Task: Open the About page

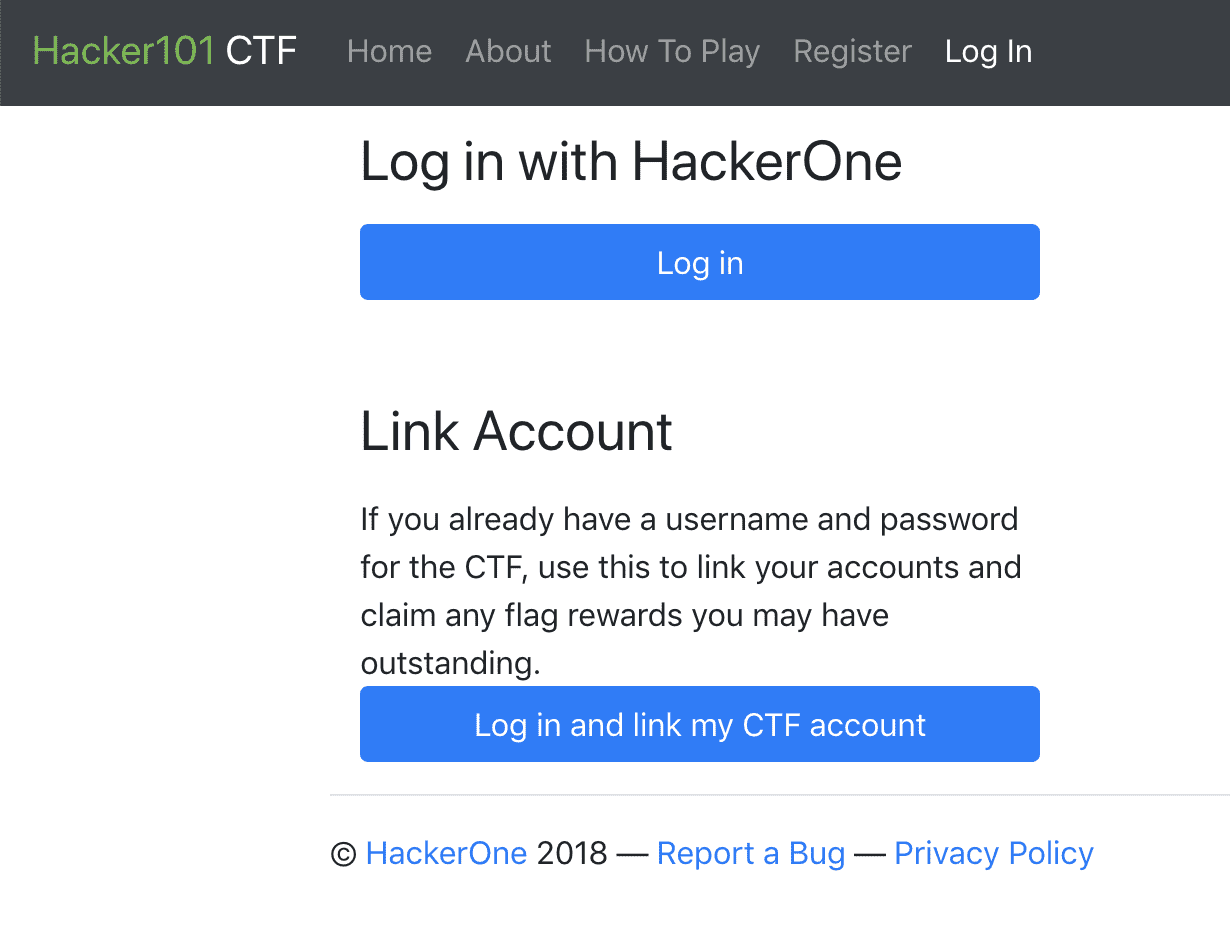Action: tap(508, 51)
